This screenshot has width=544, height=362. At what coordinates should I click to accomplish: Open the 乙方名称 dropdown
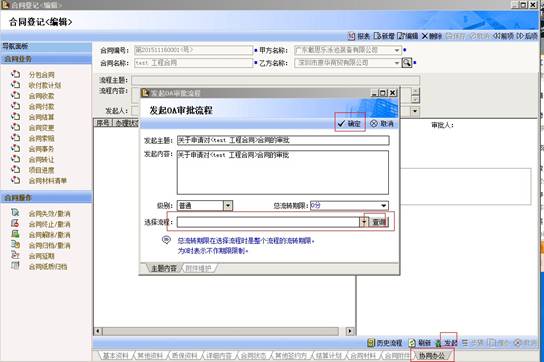pyautogui.click(x=397, y=63)
